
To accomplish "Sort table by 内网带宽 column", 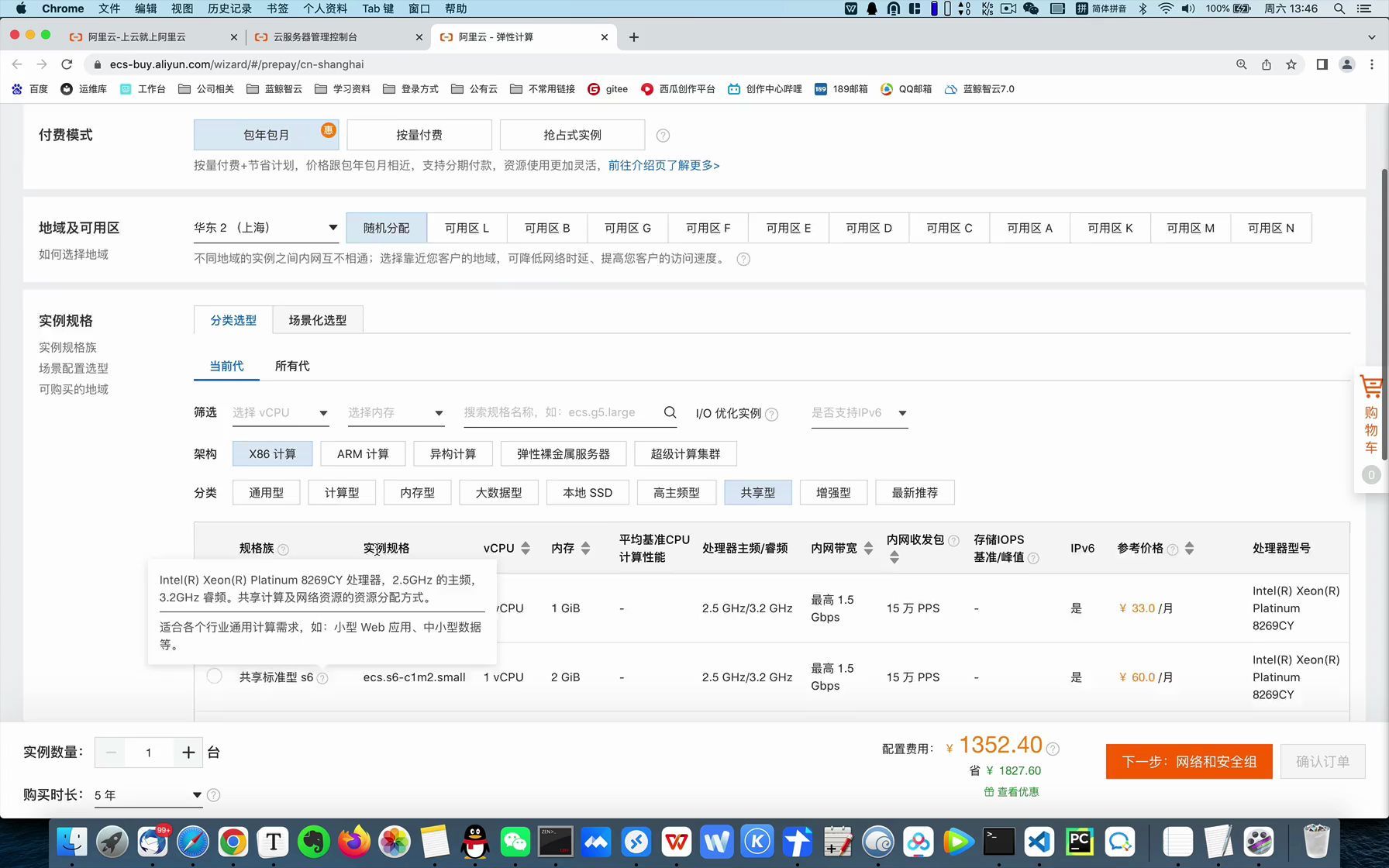I will point(868,548).
